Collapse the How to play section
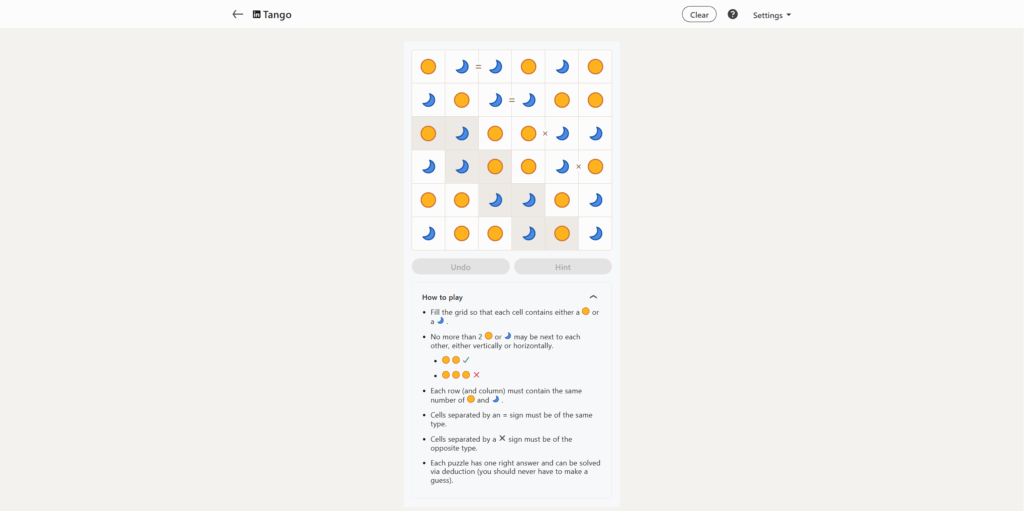Image resolution: width=1024 pixels, height=511 pixels. point(593,297)
